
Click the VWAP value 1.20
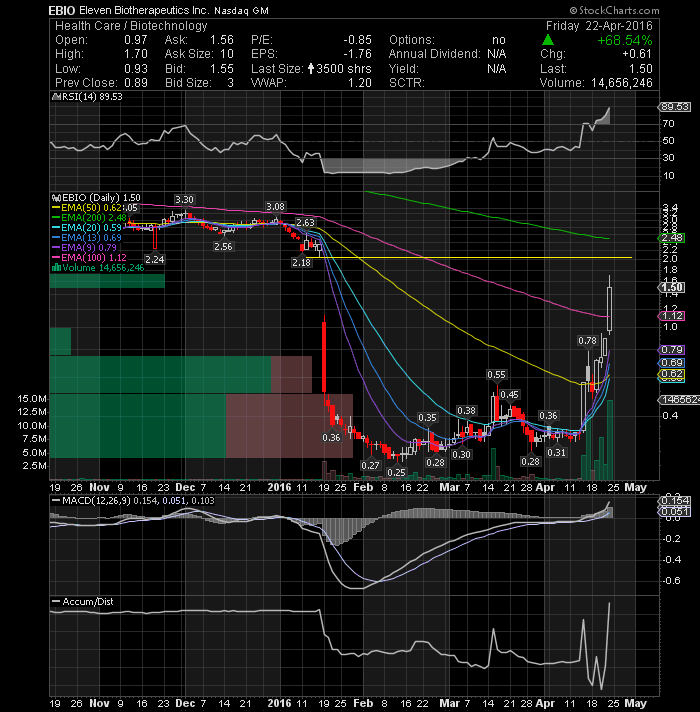click(360, 83)
